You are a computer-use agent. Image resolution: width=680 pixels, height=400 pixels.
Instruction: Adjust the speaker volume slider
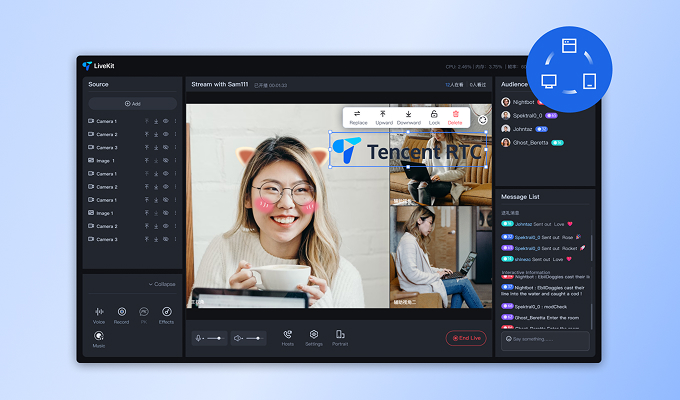254,338
